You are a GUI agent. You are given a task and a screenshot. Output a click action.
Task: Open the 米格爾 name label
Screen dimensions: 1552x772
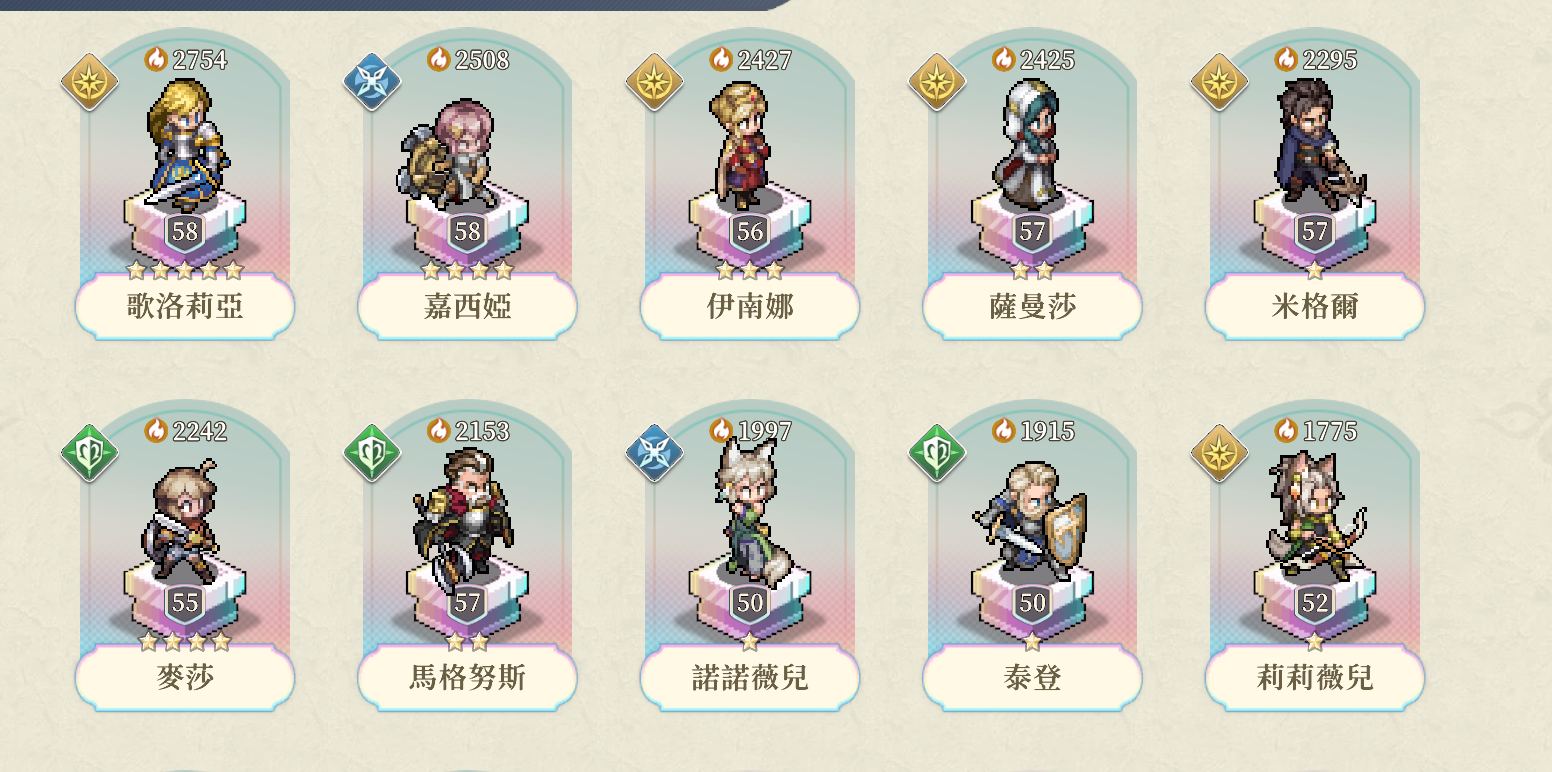[1315, 306]
